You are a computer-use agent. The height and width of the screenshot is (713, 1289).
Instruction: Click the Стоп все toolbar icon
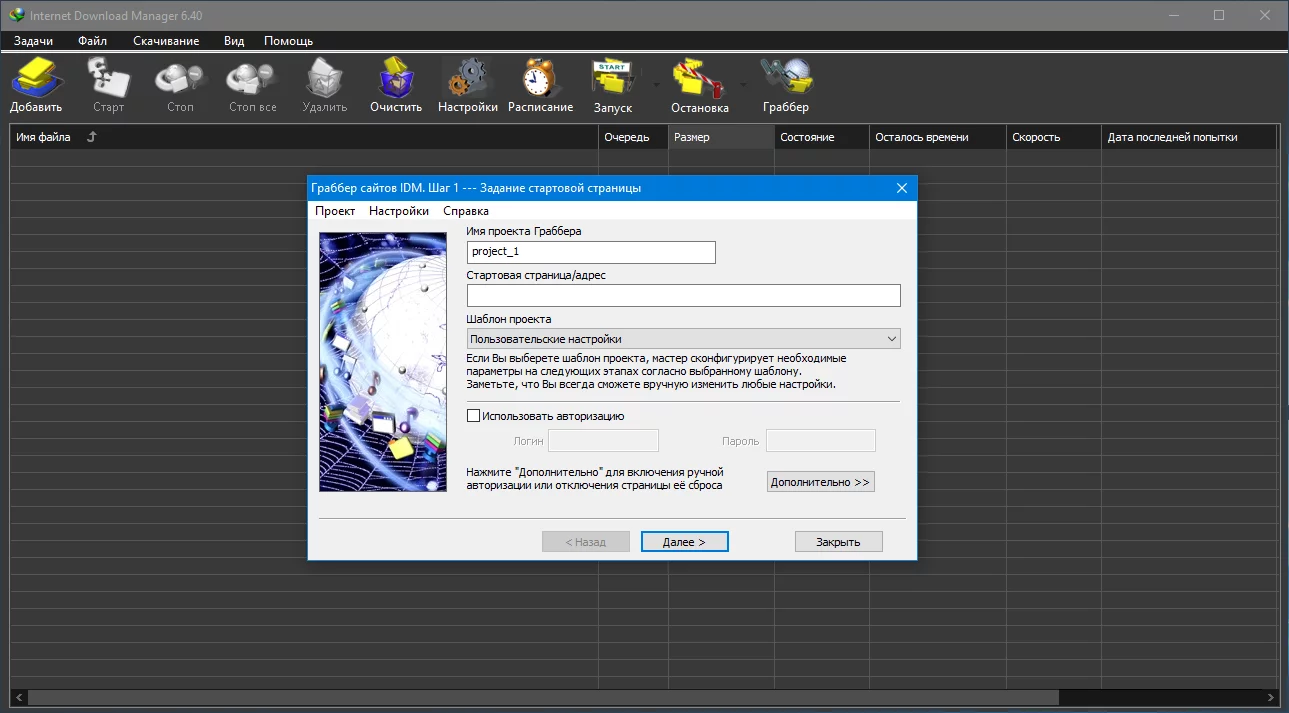click(x=252, y=78)
